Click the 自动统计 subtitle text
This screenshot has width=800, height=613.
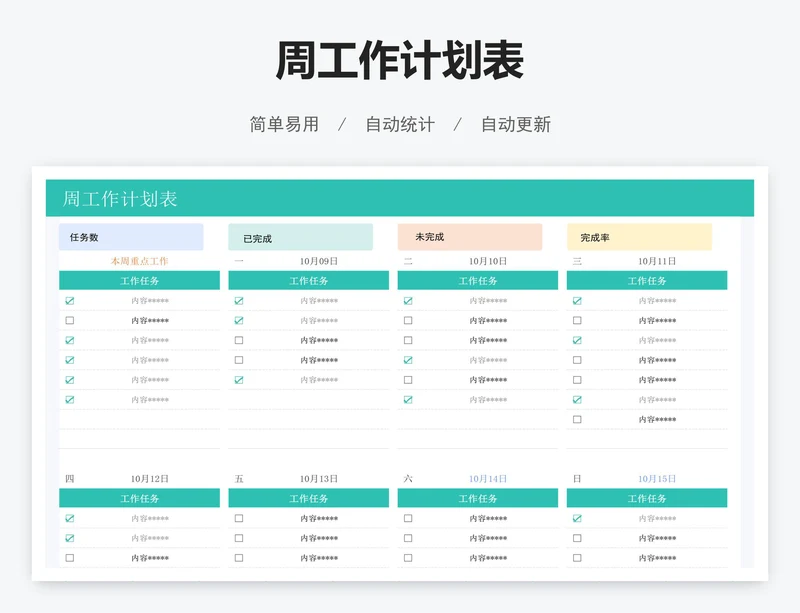pyautogui.click(x=400, y=124)
